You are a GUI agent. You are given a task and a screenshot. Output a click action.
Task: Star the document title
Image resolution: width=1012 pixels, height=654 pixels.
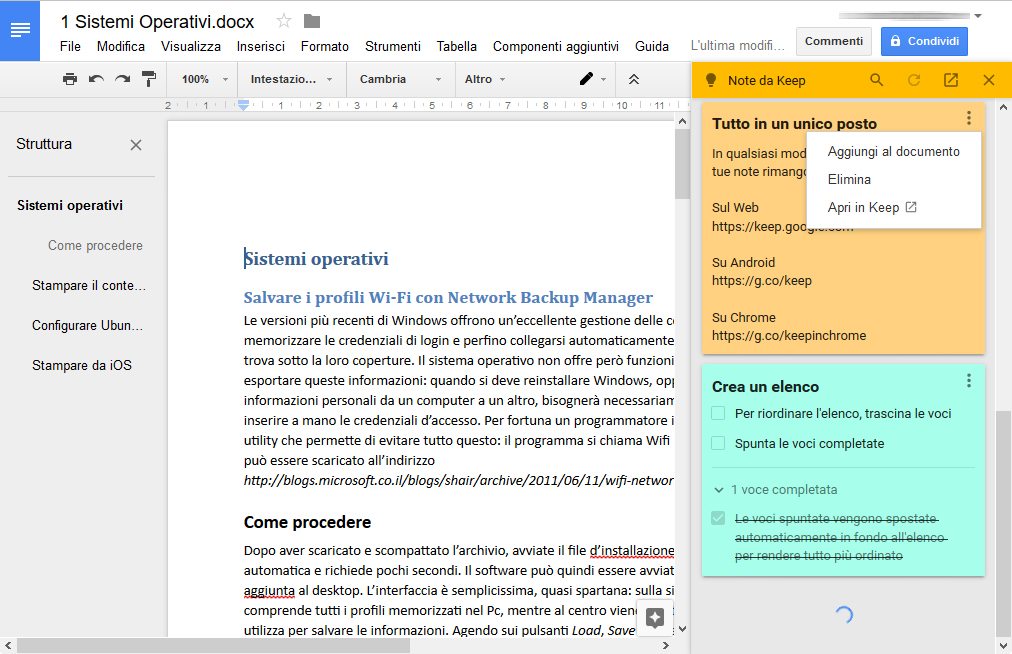click(284, 21)
